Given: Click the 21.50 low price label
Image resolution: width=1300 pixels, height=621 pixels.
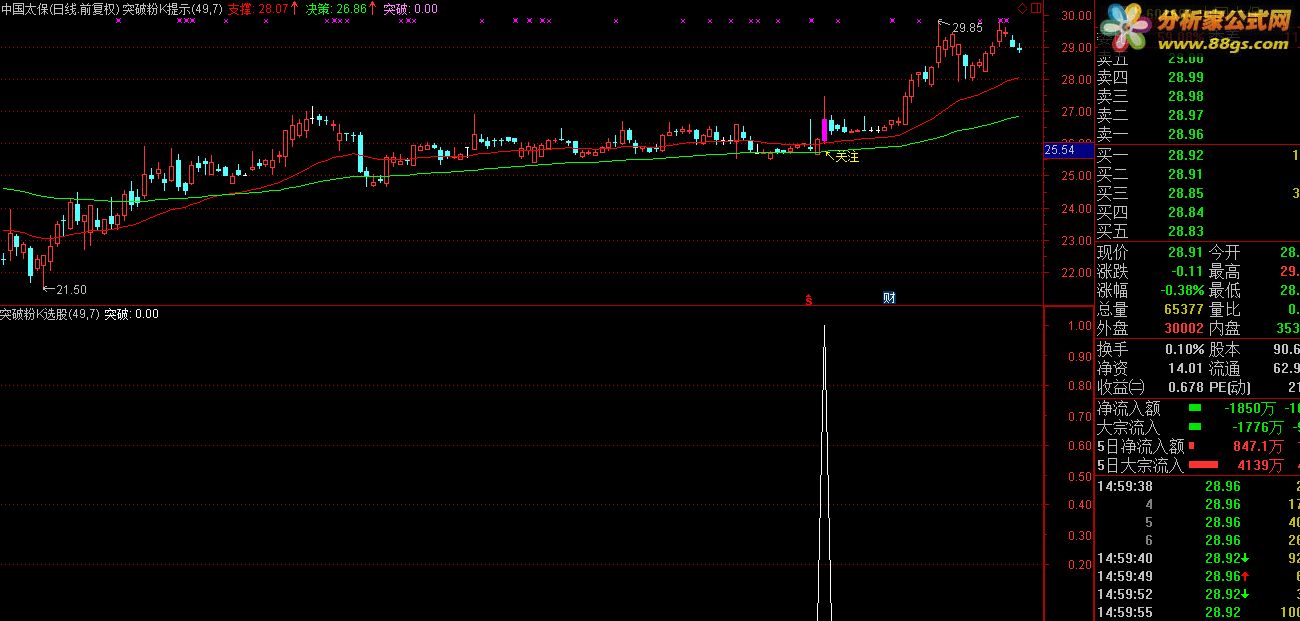Looking at the screenshot, I should point(71,289).
